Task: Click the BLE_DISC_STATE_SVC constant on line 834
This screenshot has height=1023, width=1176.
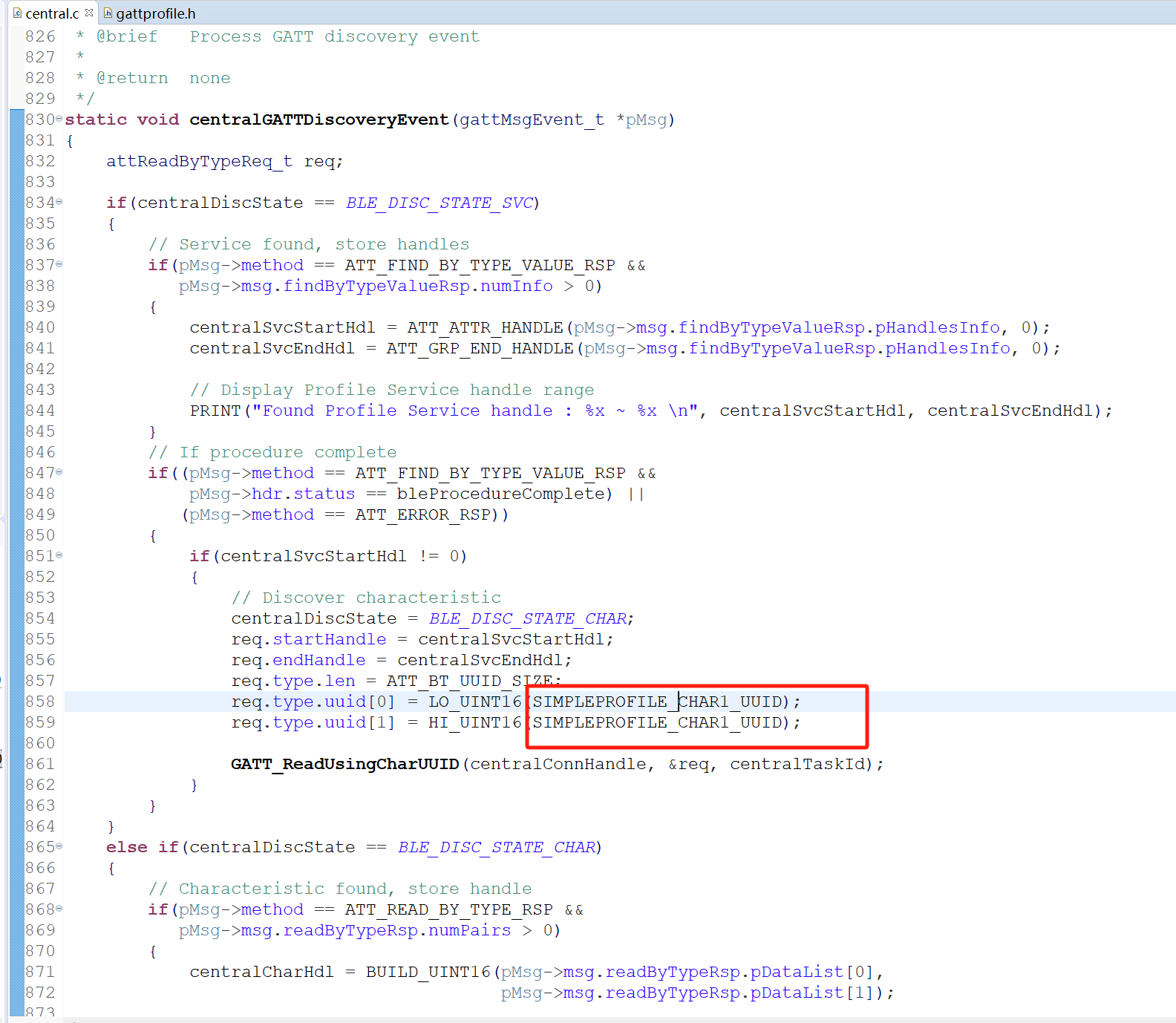Action: pos(439,203)
